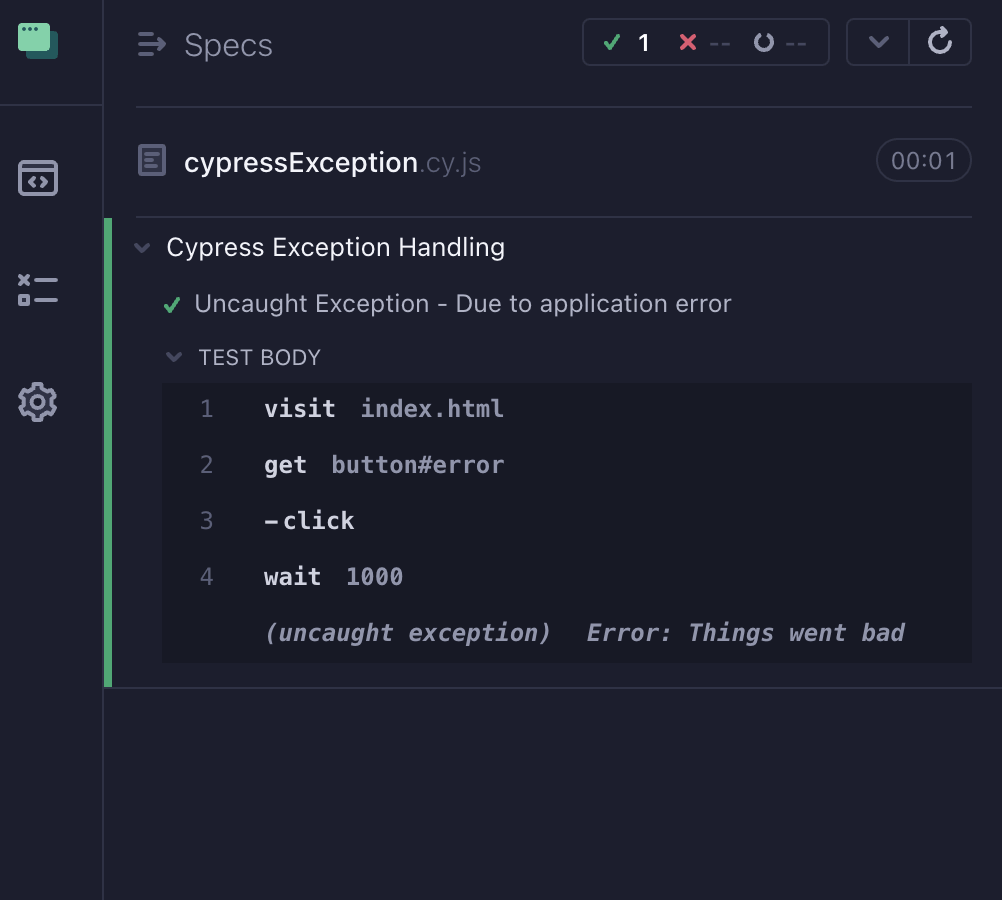Click the pending tests spinner indicator
Screen dimensions: 1002x900
(765, 43)
